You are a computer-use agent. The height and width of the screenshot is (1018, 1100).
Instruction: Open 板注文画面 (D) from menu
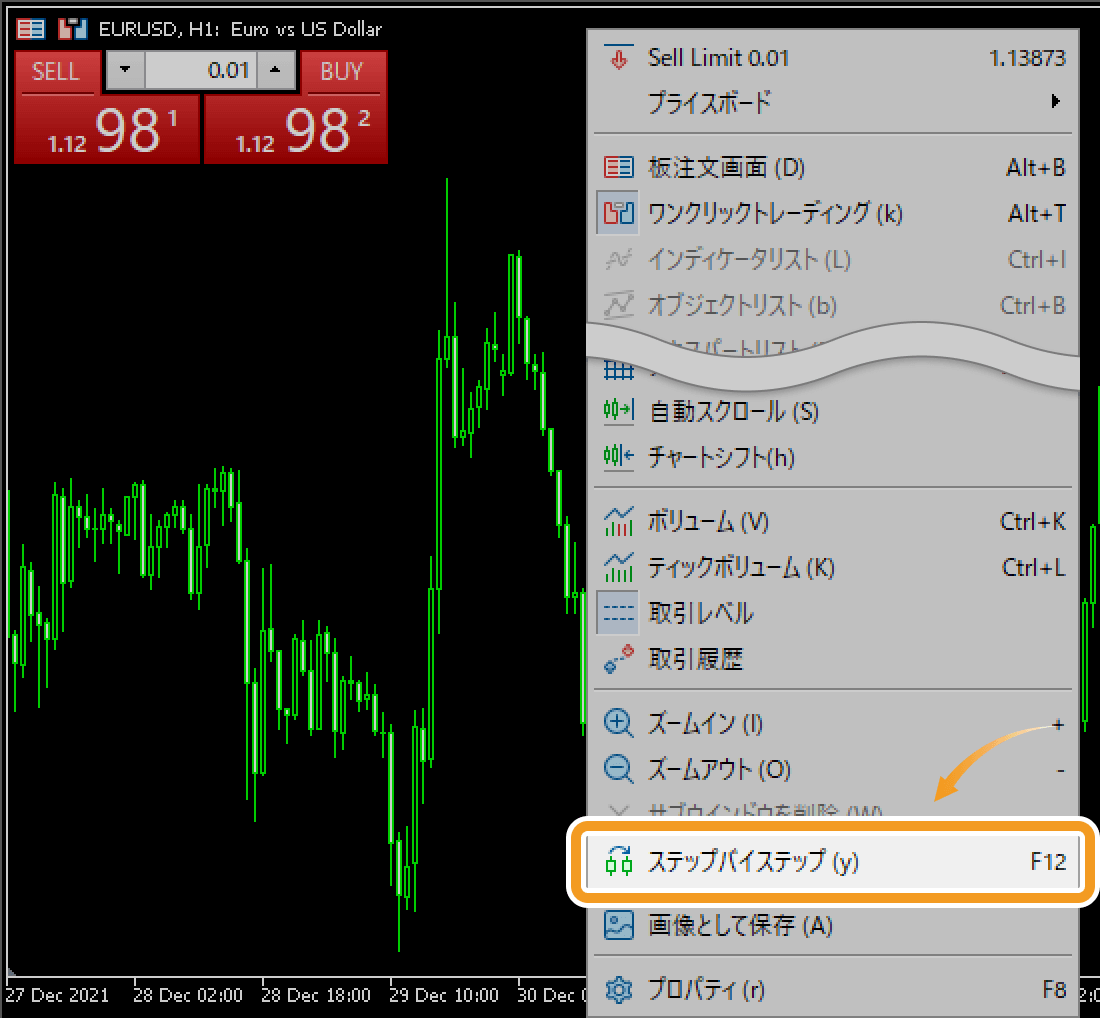pos(833,168)
